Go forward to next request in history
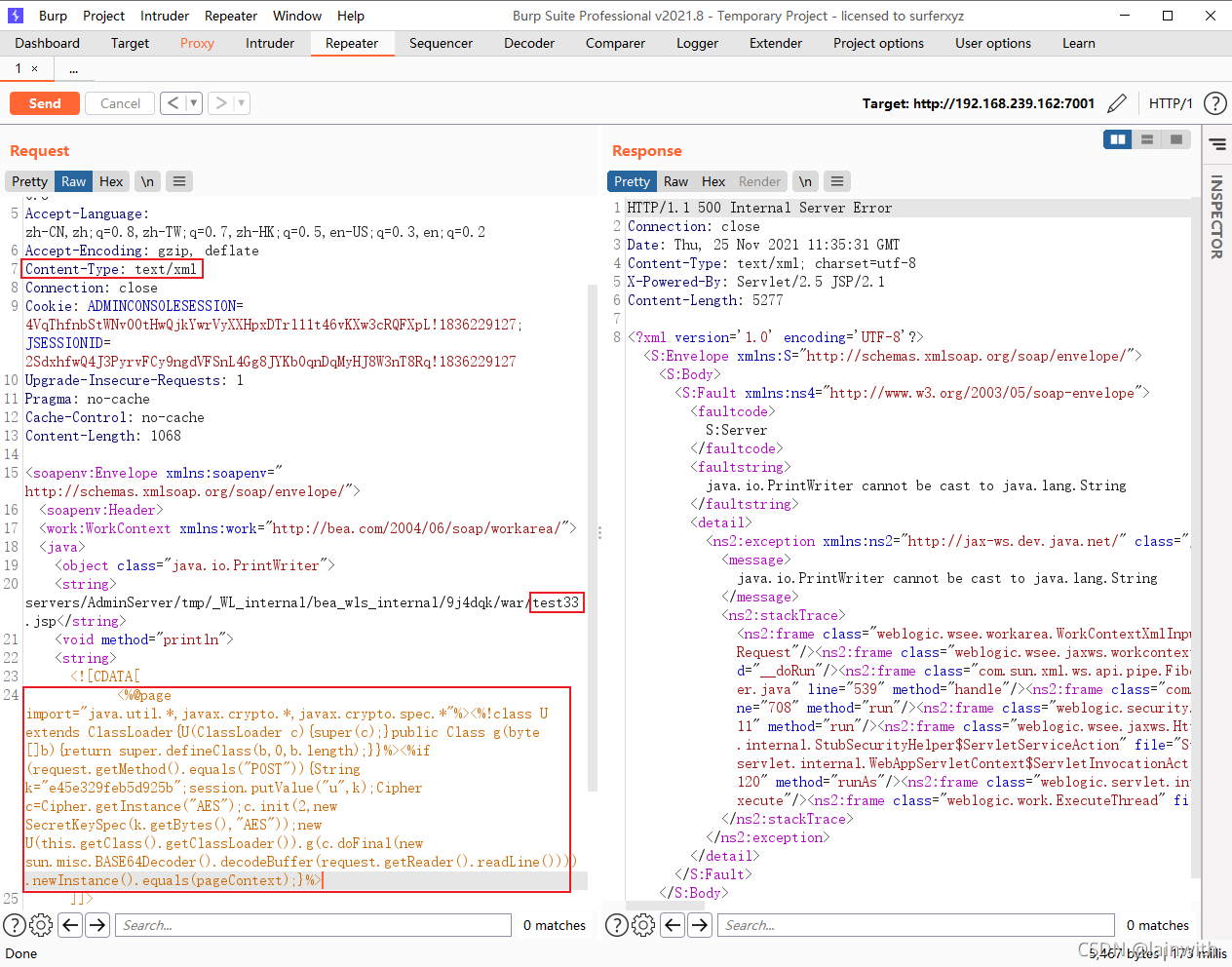This screenshot has height=967, width=1232. pyautogui.click(x=221, y=102)
